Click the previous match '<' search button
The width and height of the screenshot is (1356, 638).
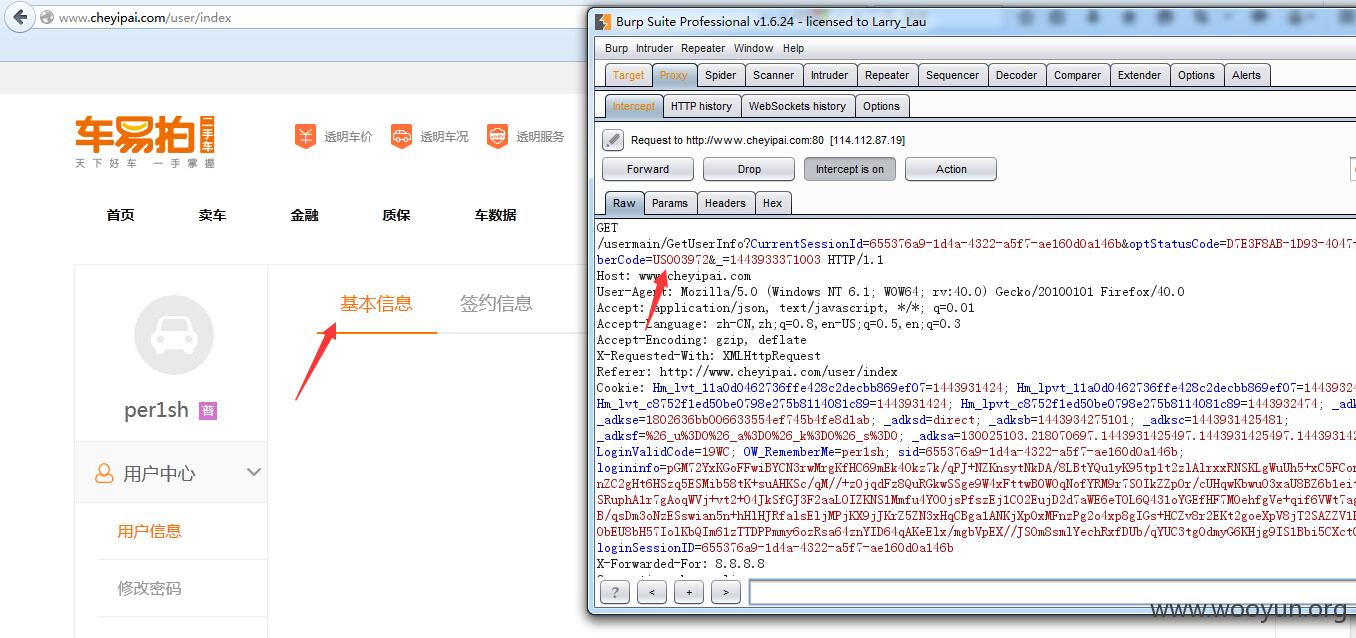point(652,592)
